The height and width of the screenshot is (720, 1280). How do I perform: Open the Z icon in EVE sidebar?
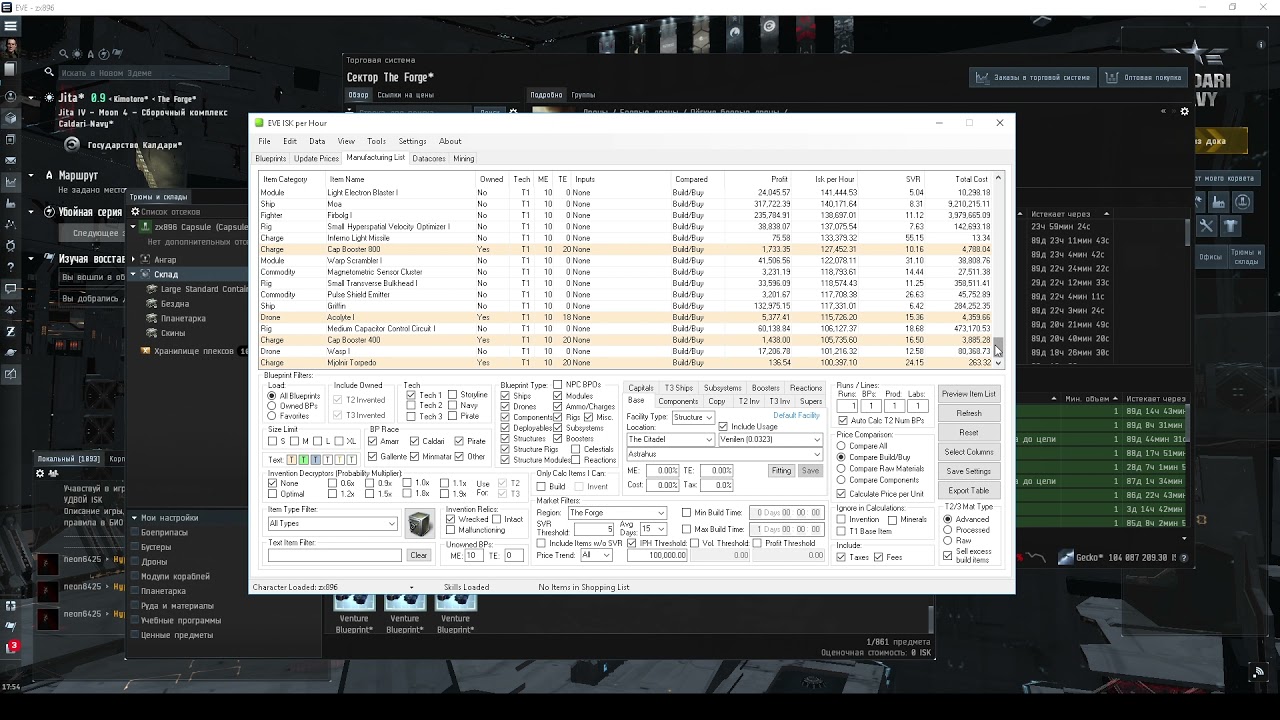pyautogui.click(x=11, y=331)
